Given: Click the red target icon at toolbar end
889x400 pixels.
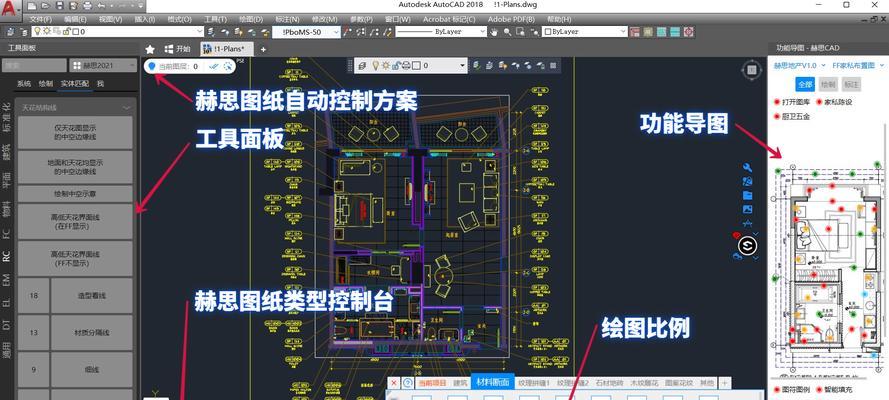Looking at the screenshot, I should [x=689, y=32].
